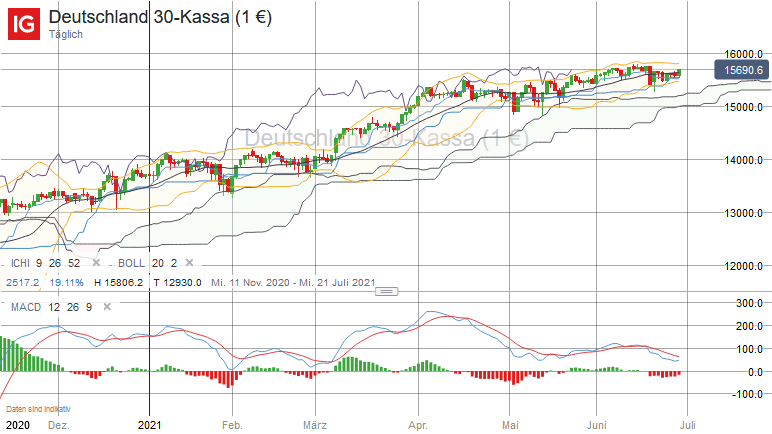Click the 2517.2 price change value

point(22,283)
